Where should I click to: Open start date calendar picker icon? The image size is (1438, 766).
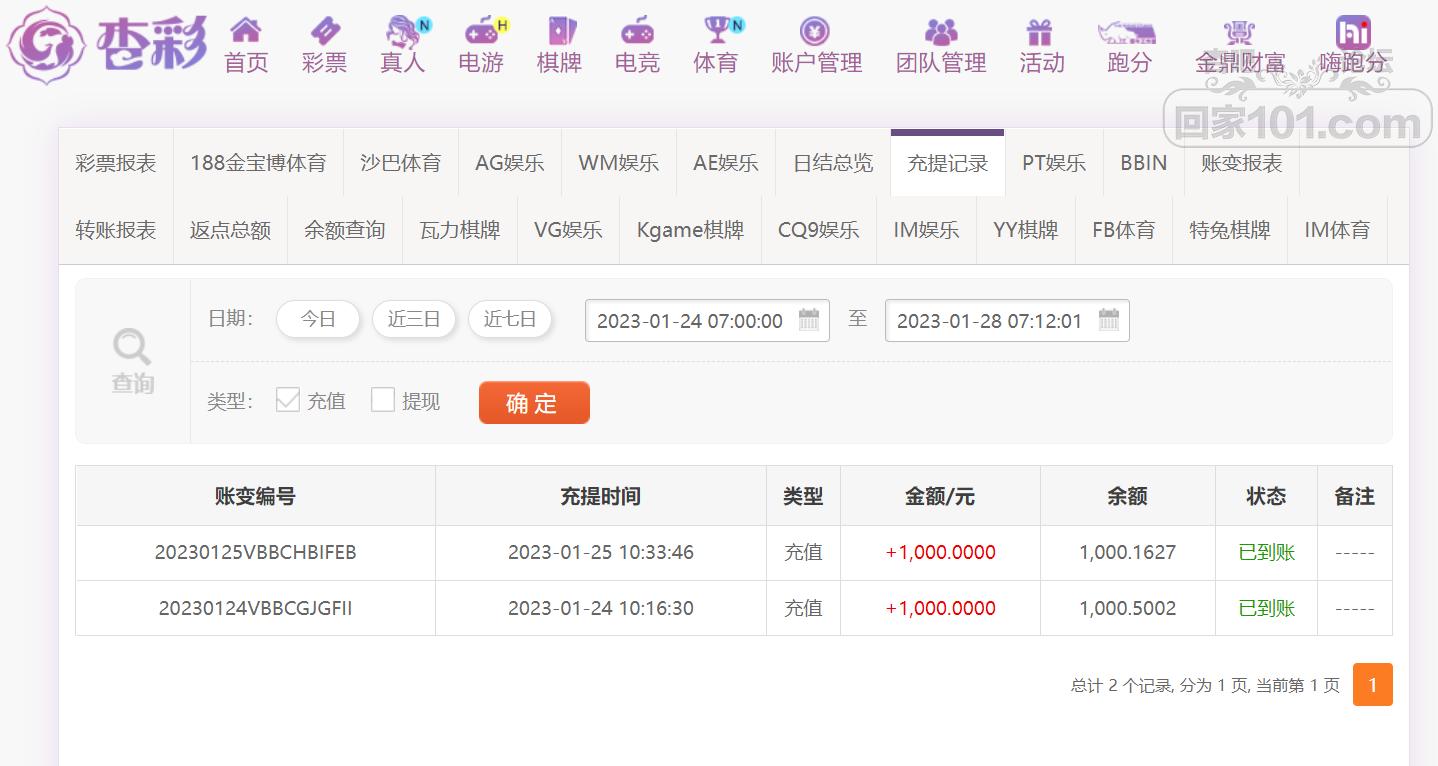[809, 320]
